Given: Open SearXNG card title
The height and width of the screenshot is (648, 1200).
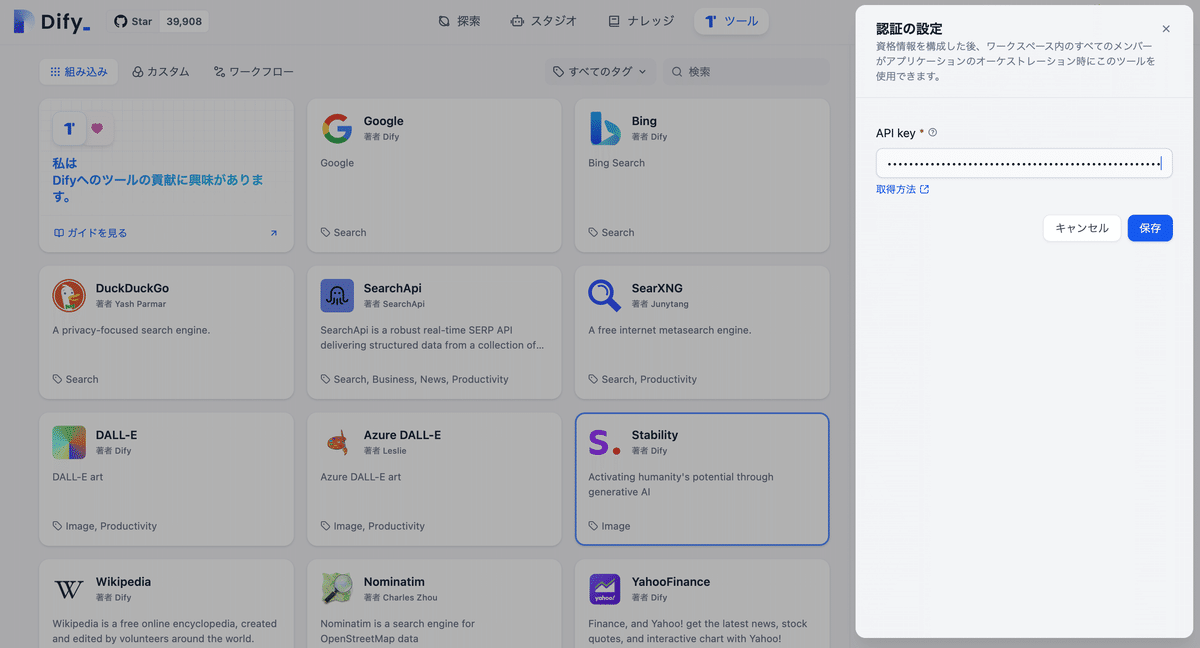Looking at the screenshot, I should (x=657, y=288).
